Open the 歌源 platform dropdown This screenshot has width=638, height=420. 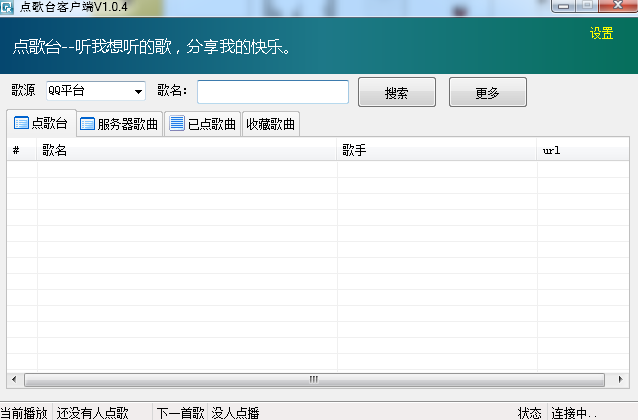[138, 92]
